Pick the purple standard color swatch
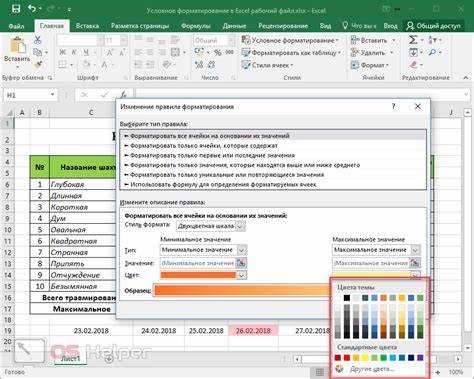 [420, 358]
